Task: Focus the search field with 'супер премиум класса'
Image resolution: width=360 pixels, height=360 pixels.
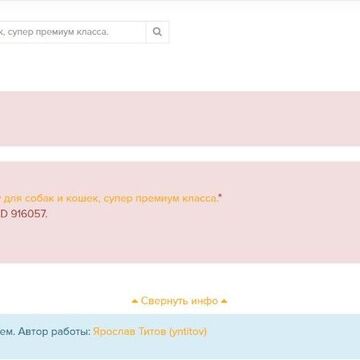Action: tap(73, 32)
